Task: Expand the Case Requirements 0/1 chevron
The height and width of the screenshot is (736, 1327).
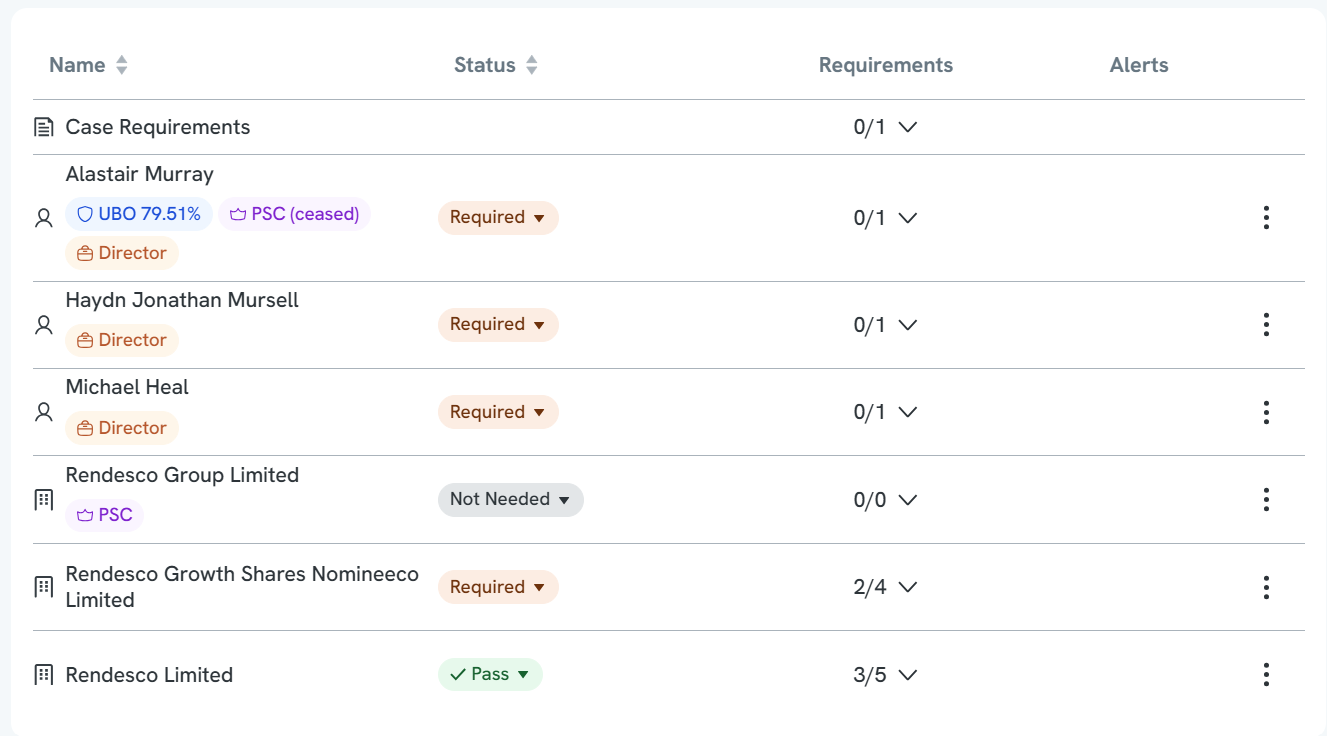Action: pyautogui.click(x=907, y=128)
